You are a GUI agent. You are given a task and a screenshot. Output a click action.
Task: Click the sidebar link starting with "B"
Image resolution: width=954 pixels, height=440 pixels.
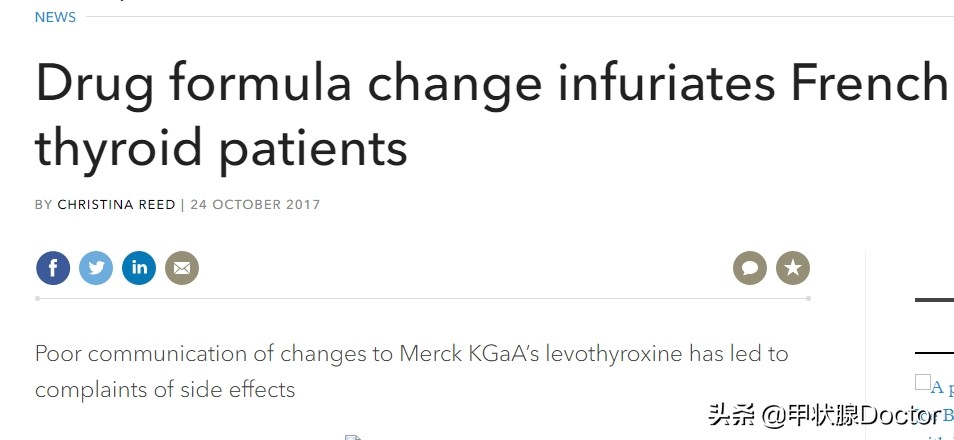click(948, 416)
